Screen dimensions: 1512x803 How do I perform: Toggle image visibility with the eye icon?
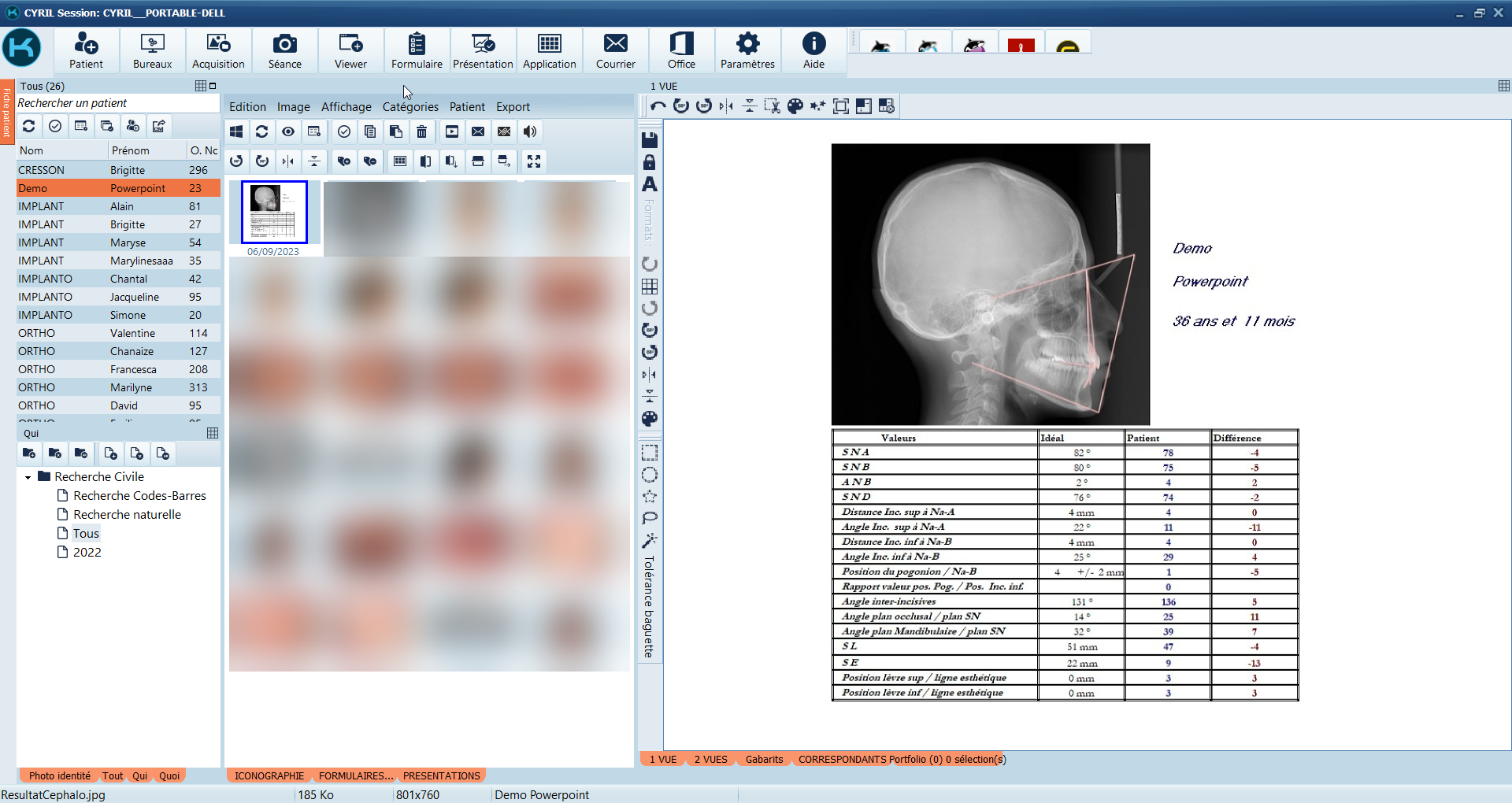[x=288, y=131]
